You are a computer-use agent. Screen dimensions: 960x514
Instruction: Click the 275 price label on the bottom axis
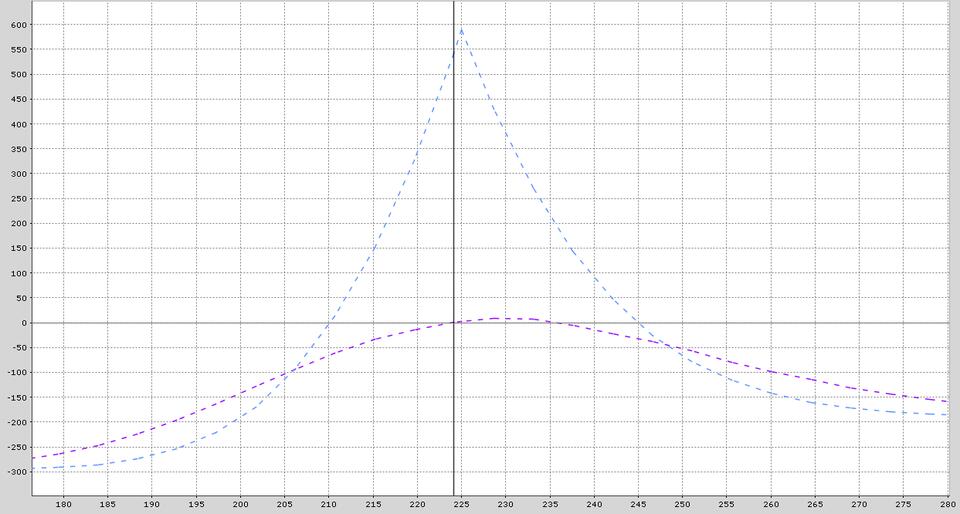(x=904, y=504)
